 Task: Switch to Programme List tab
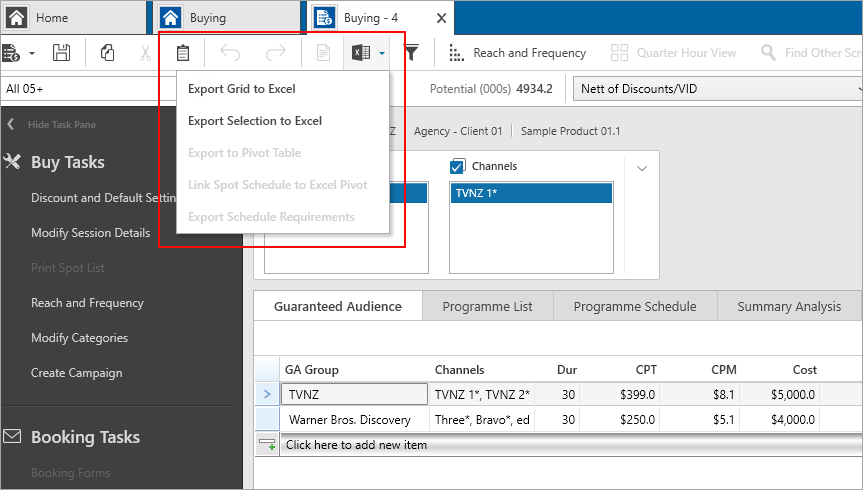coord(487,306)
